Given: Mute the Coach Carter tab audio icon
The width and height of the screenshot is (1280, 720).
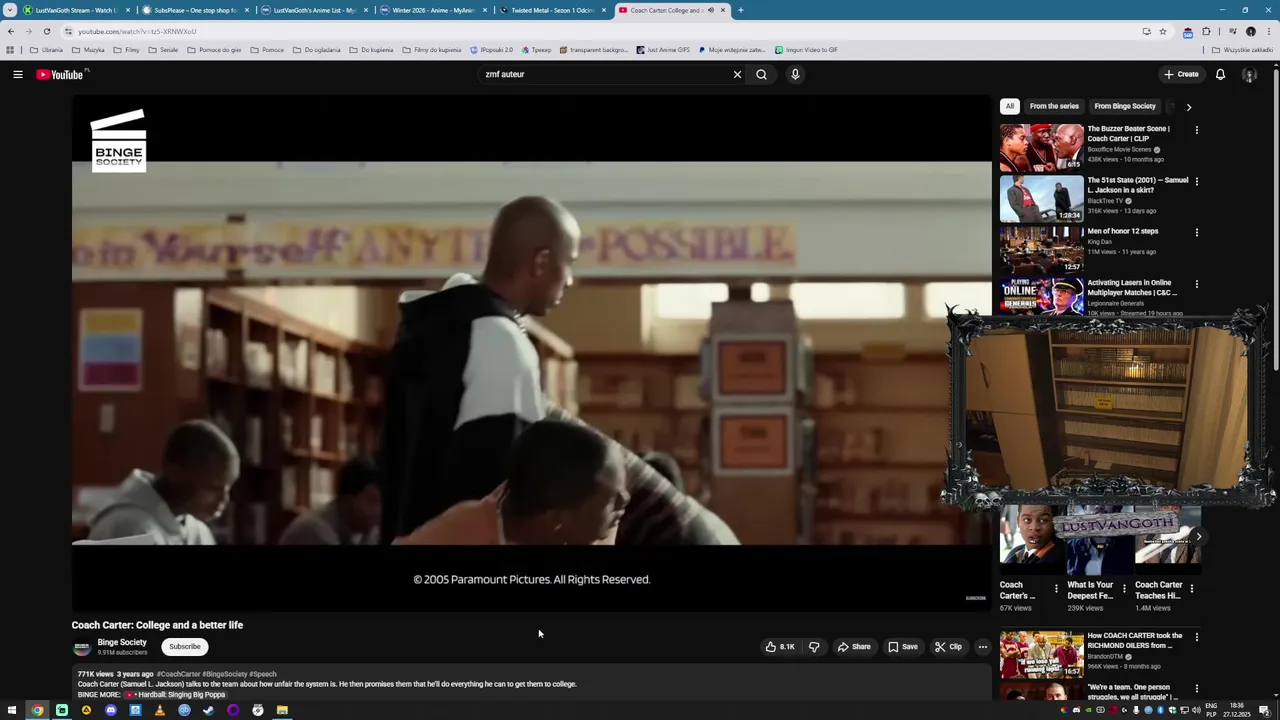Looking at the screenshot, I should pyautogui.click(x=711, y=10).
